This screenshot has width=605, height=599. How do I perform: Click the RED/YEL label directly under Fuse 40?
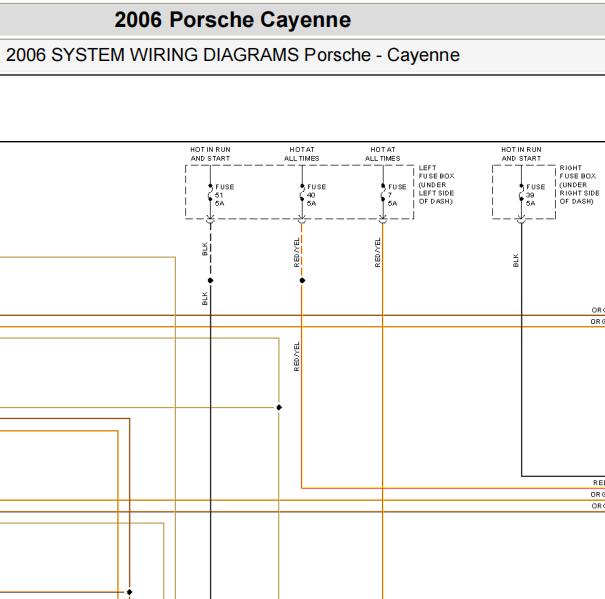296,252
